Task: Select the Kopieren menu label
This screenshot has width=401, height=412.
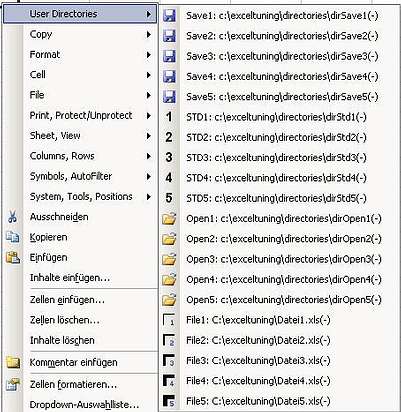Action: pos(48,237)
